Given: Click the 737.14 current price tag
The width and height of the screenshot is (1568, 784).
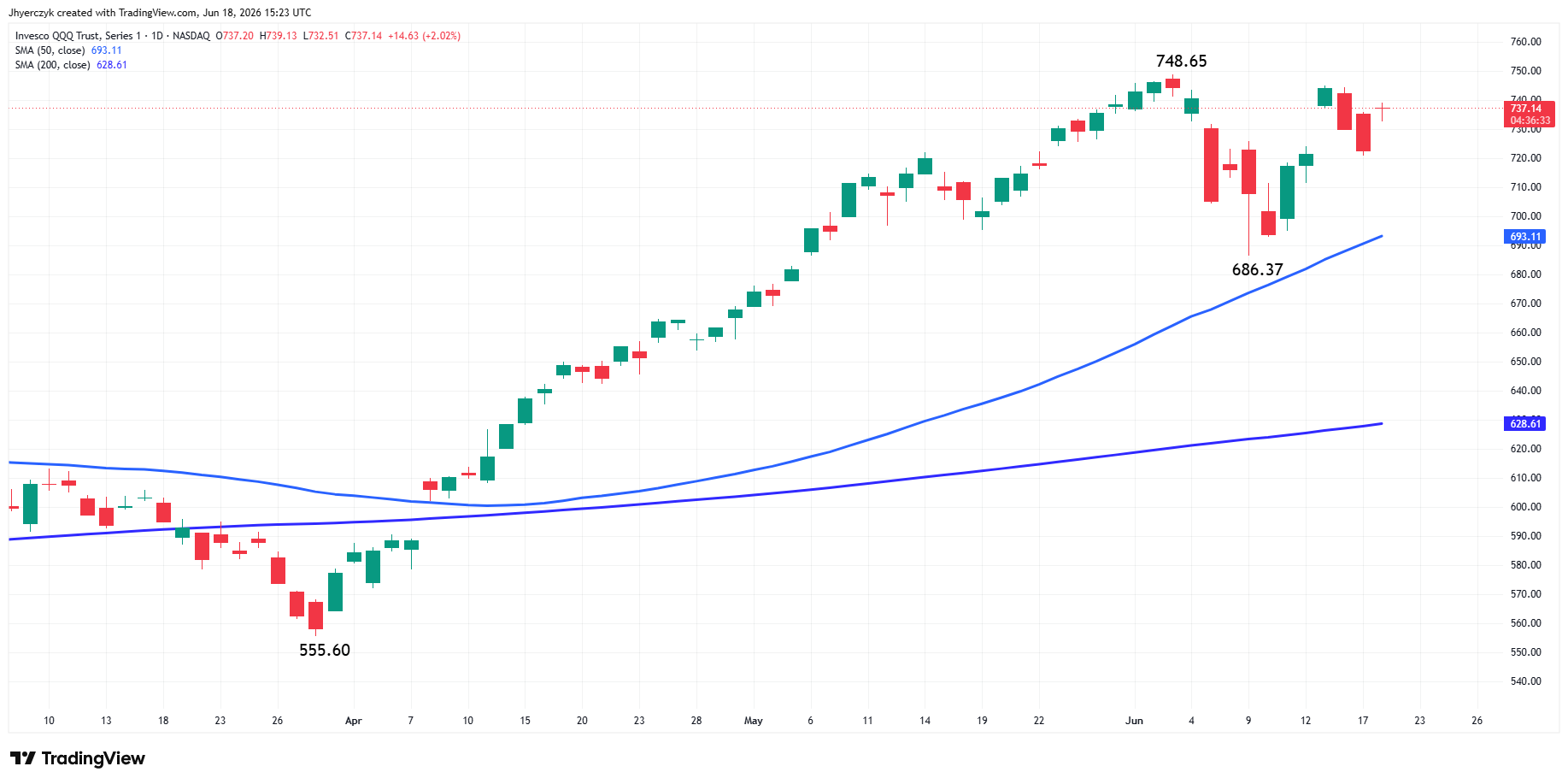Looking at the screenshot, I should pos(1529,114).
